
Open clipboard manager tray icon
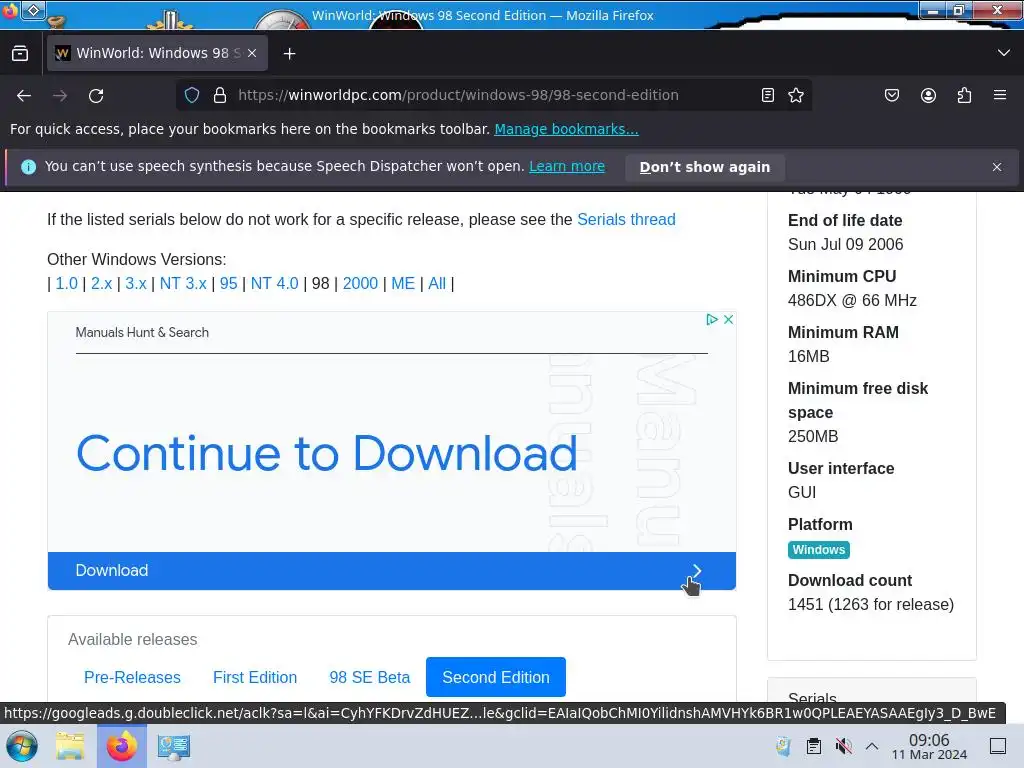tap(814, 746)
